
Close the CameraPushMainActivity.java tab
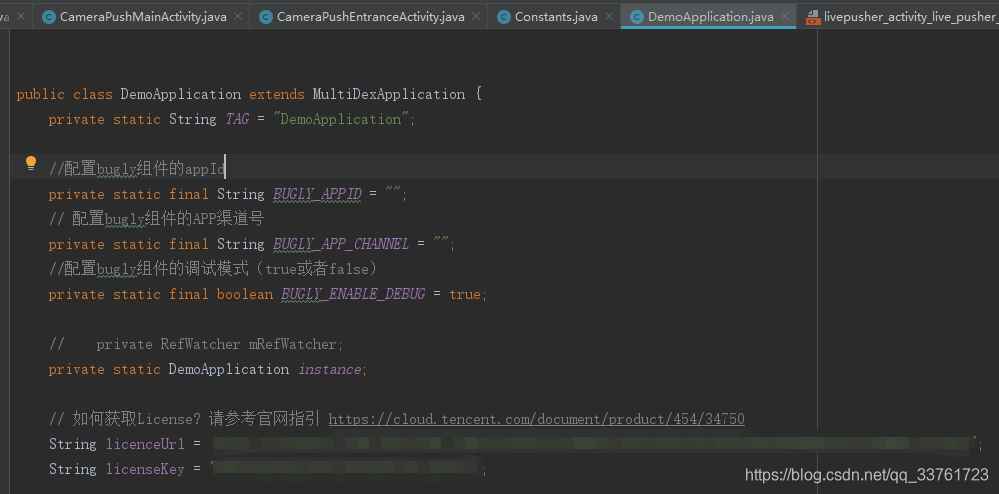pyautogui.click(x=238, y=17)
